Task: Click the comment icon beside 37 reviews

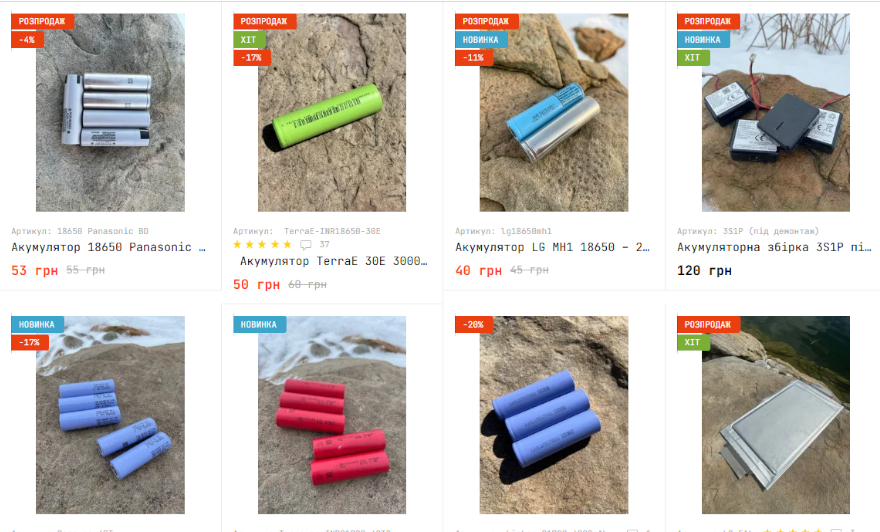Action: tap(306, 245)
